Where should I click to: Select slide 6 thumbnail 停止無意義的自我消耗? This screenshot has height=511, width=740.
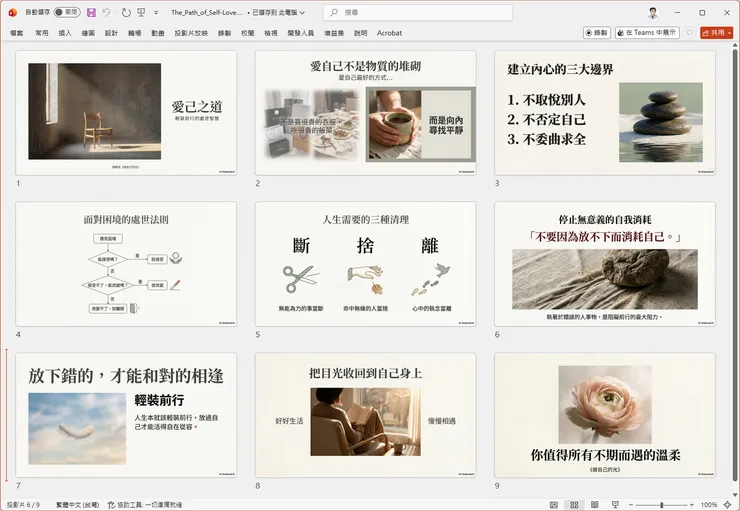pyautogui.click(x=605, y=264)
